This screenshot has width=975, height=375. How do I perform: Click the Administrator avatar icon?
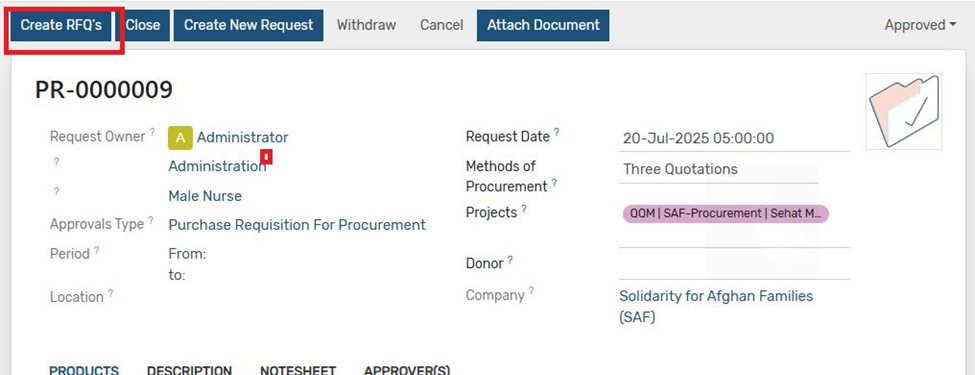(180, 138)
